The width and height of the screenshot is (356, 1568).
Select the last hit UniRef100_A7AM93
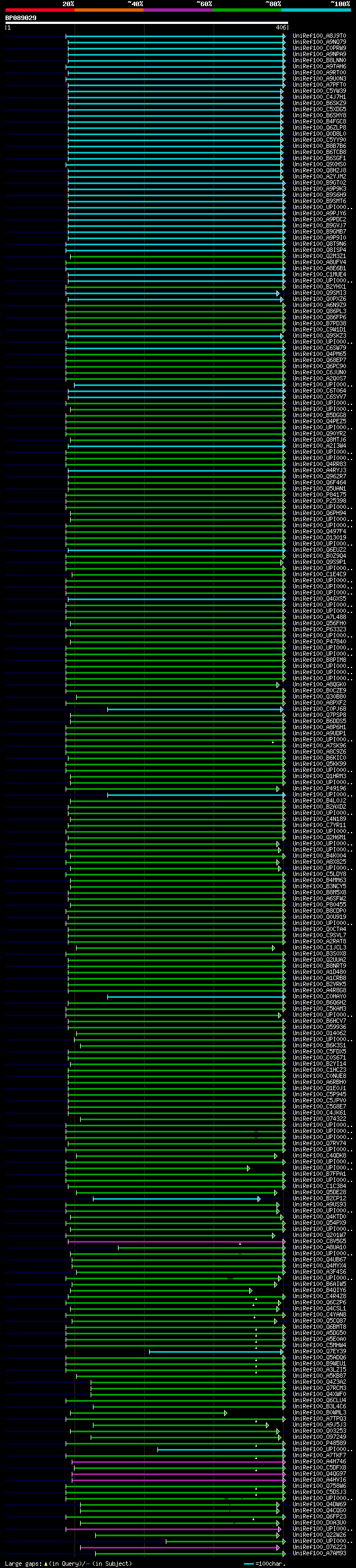[x=319, y=1554]
